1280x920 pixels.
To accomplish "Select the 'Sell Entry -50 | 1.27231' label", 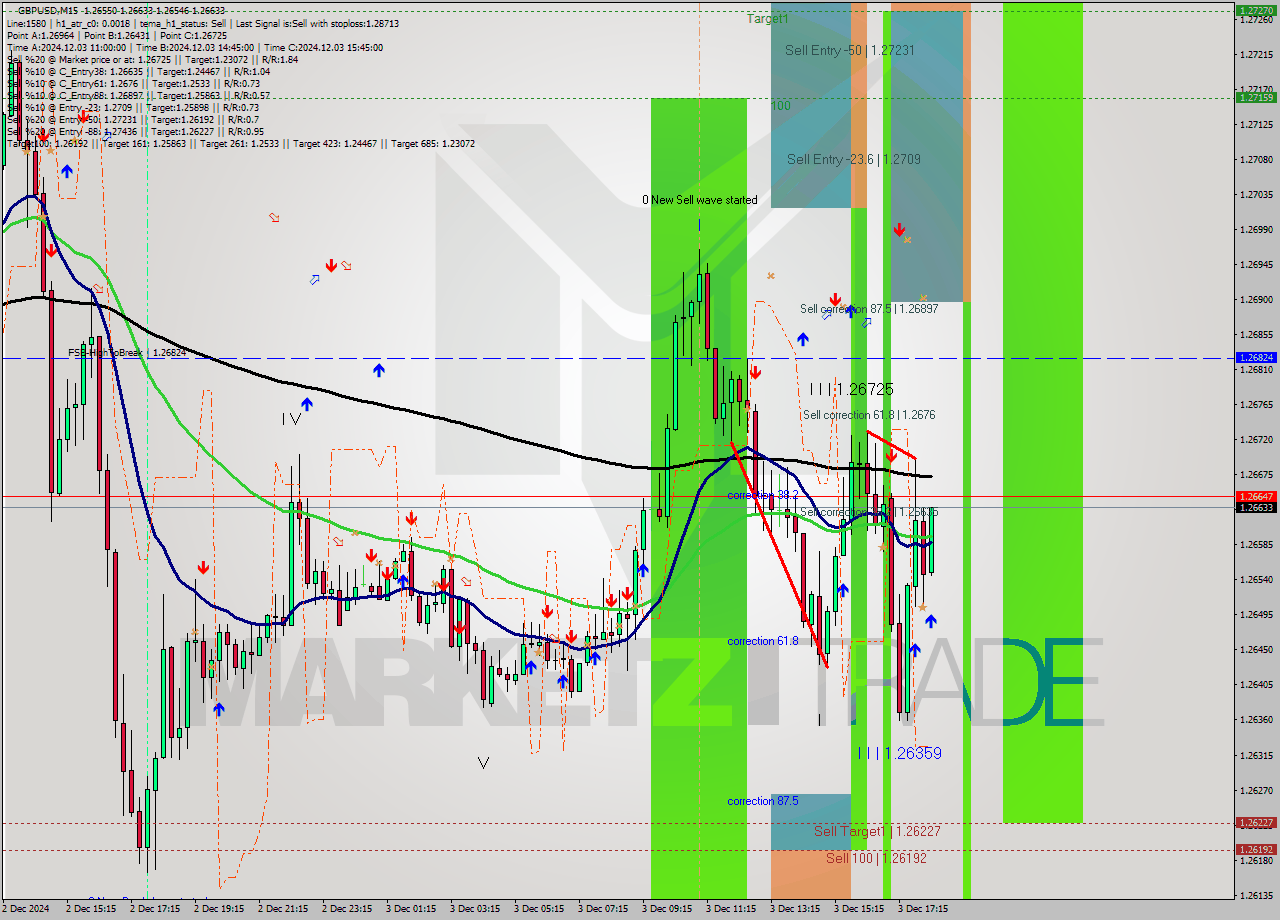I will coord(850,50).
